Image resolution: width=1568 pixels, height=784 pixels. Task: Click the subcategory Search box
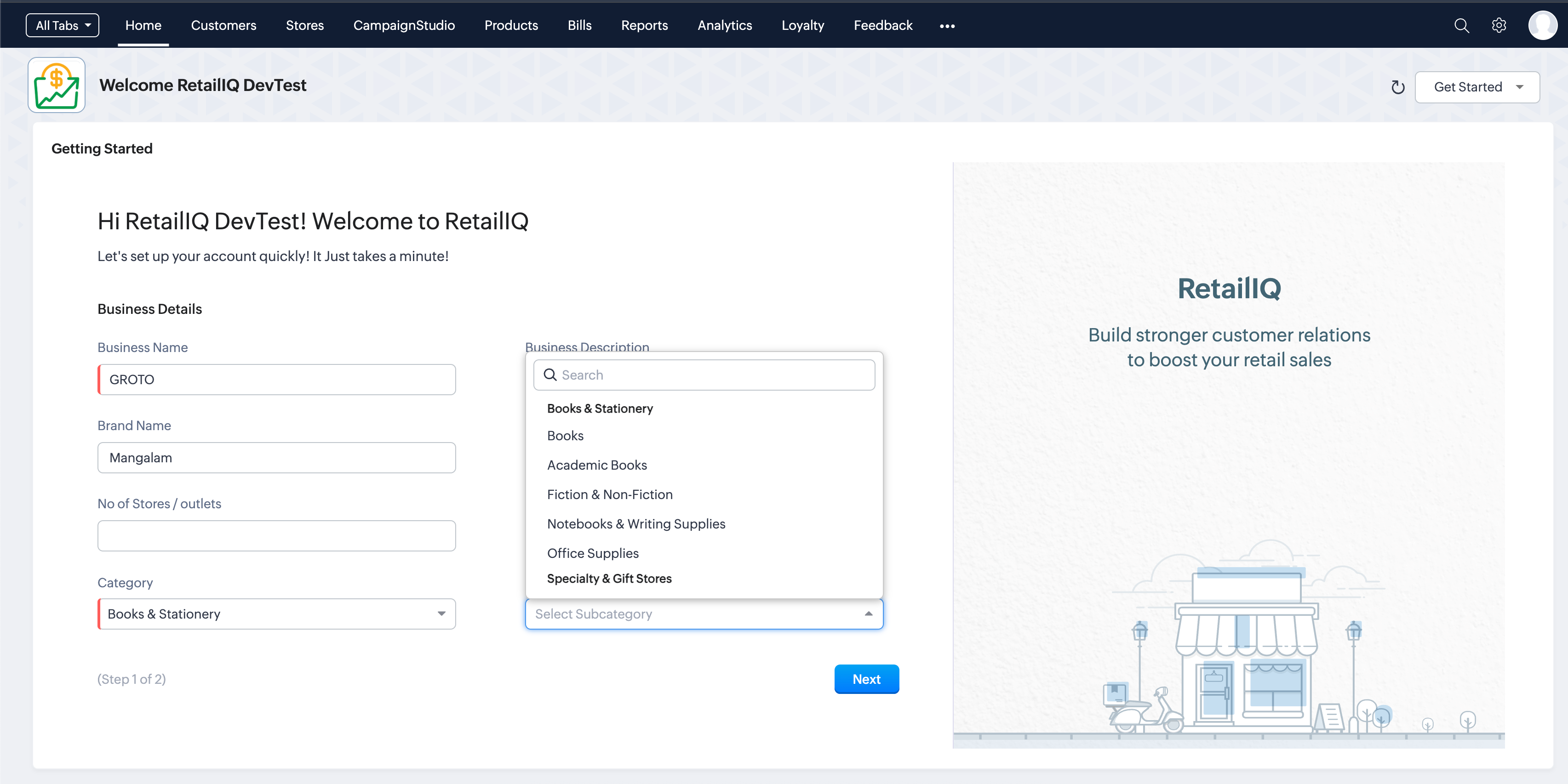[704, 375]
